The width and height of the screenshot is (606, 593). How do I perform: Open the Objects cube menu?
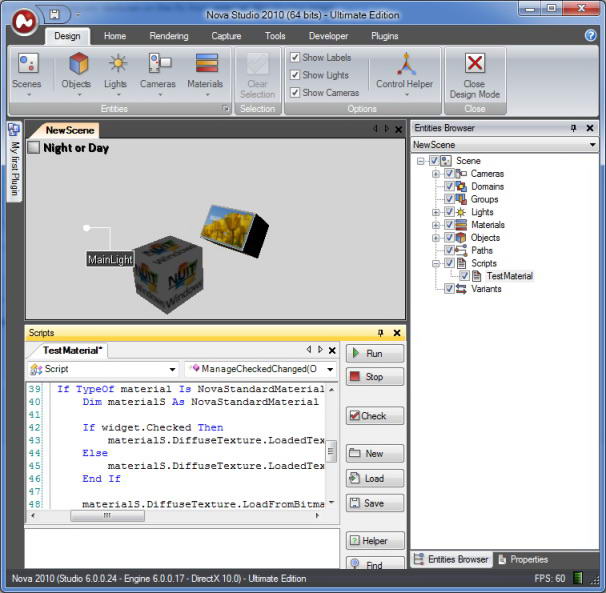(76, 74)
